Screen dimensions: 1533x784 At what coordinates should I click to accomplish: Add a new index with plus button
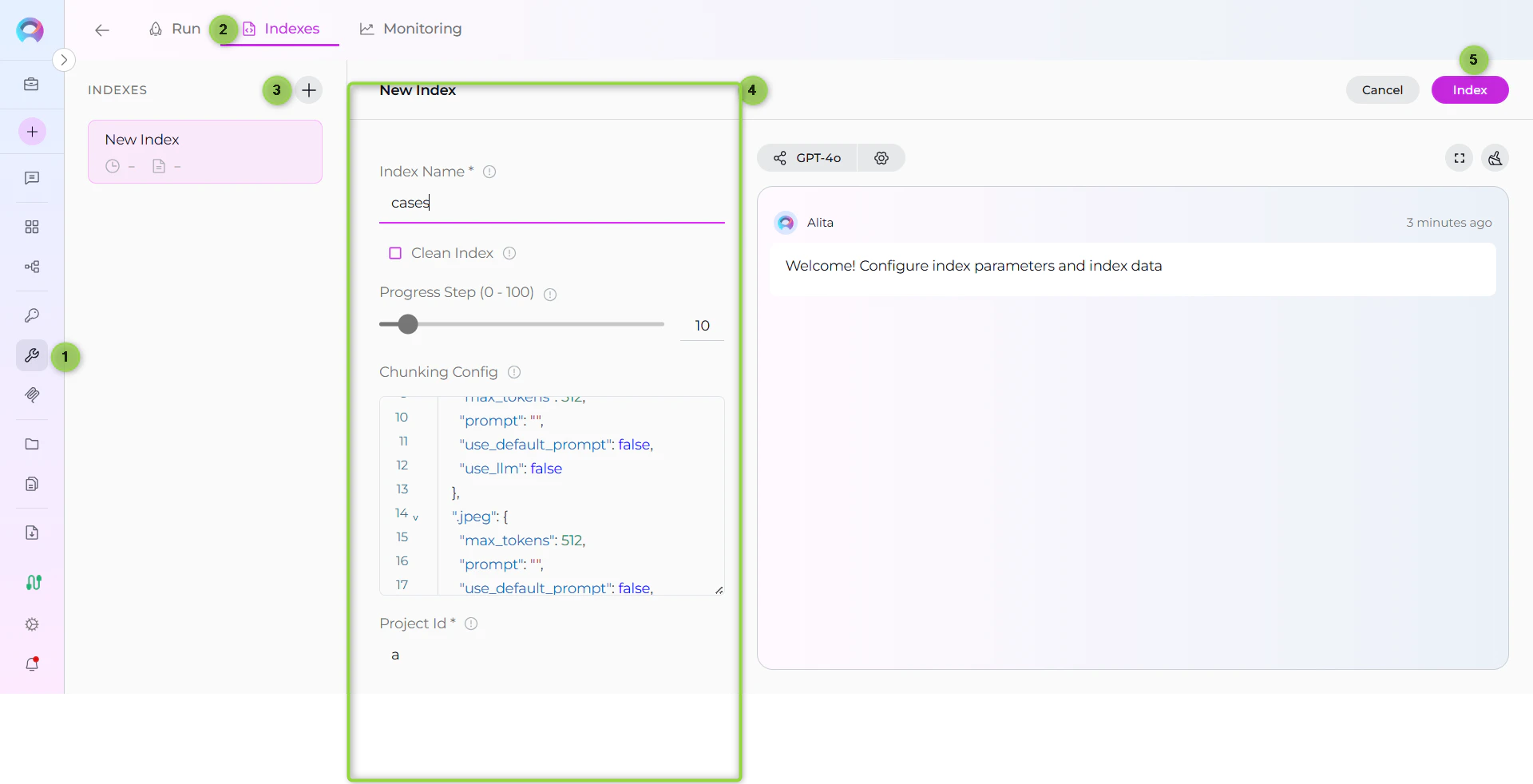point(309,90)
